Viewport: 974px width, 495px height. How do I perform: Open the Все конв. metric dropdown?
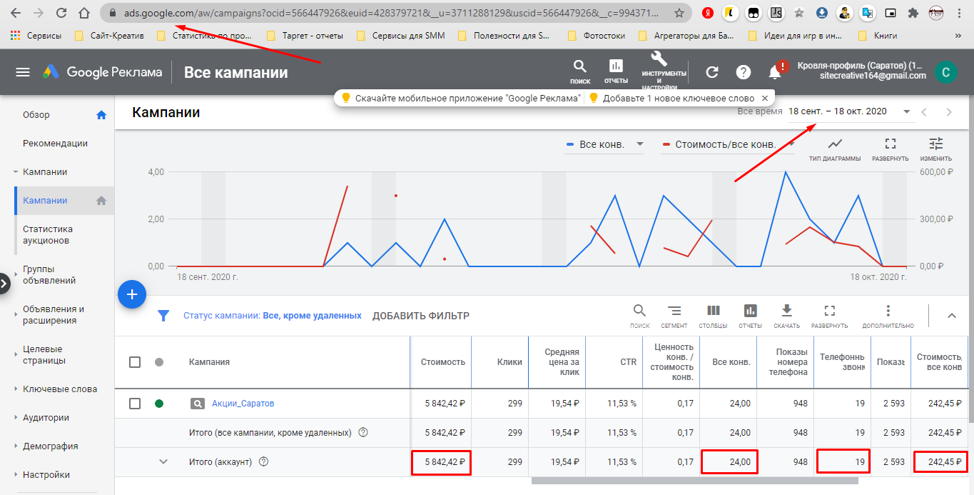[x=605, y=144]
